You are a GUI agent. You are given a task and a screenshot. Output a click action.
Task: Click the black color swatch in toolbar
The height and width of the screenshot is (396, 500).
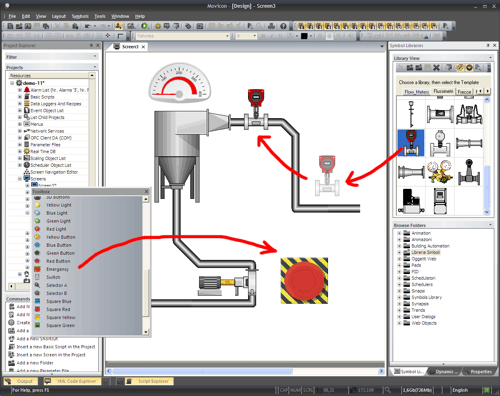tap(304, 36)
